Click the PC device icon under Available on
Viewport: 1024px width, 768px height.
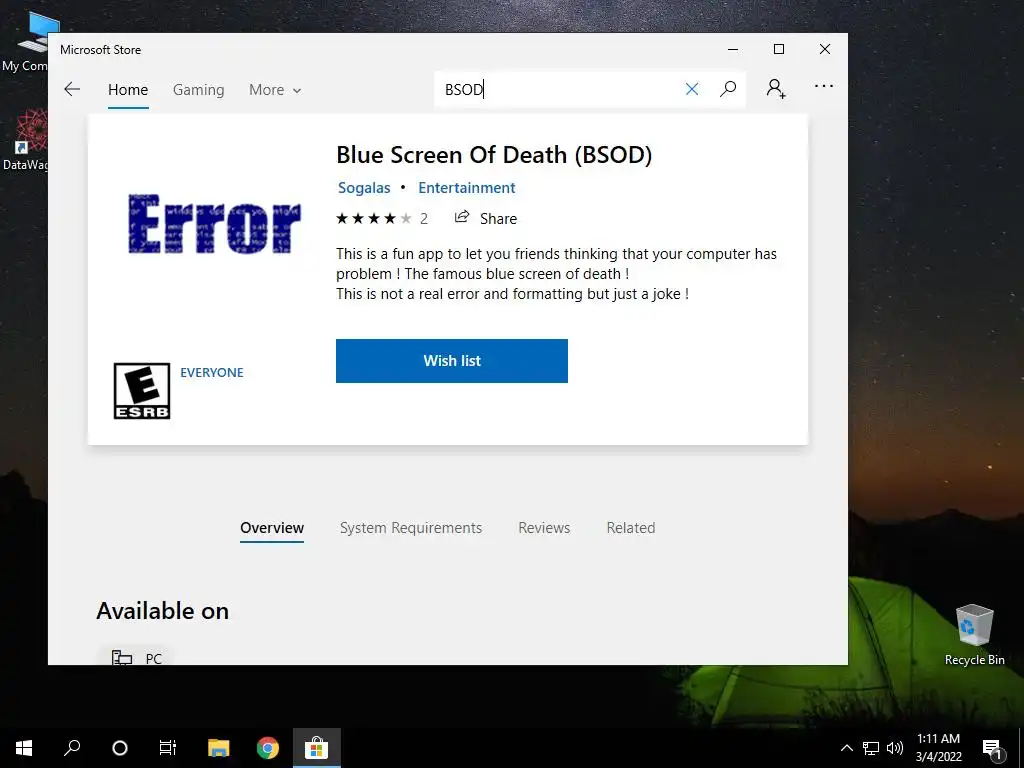pos(121,657)
